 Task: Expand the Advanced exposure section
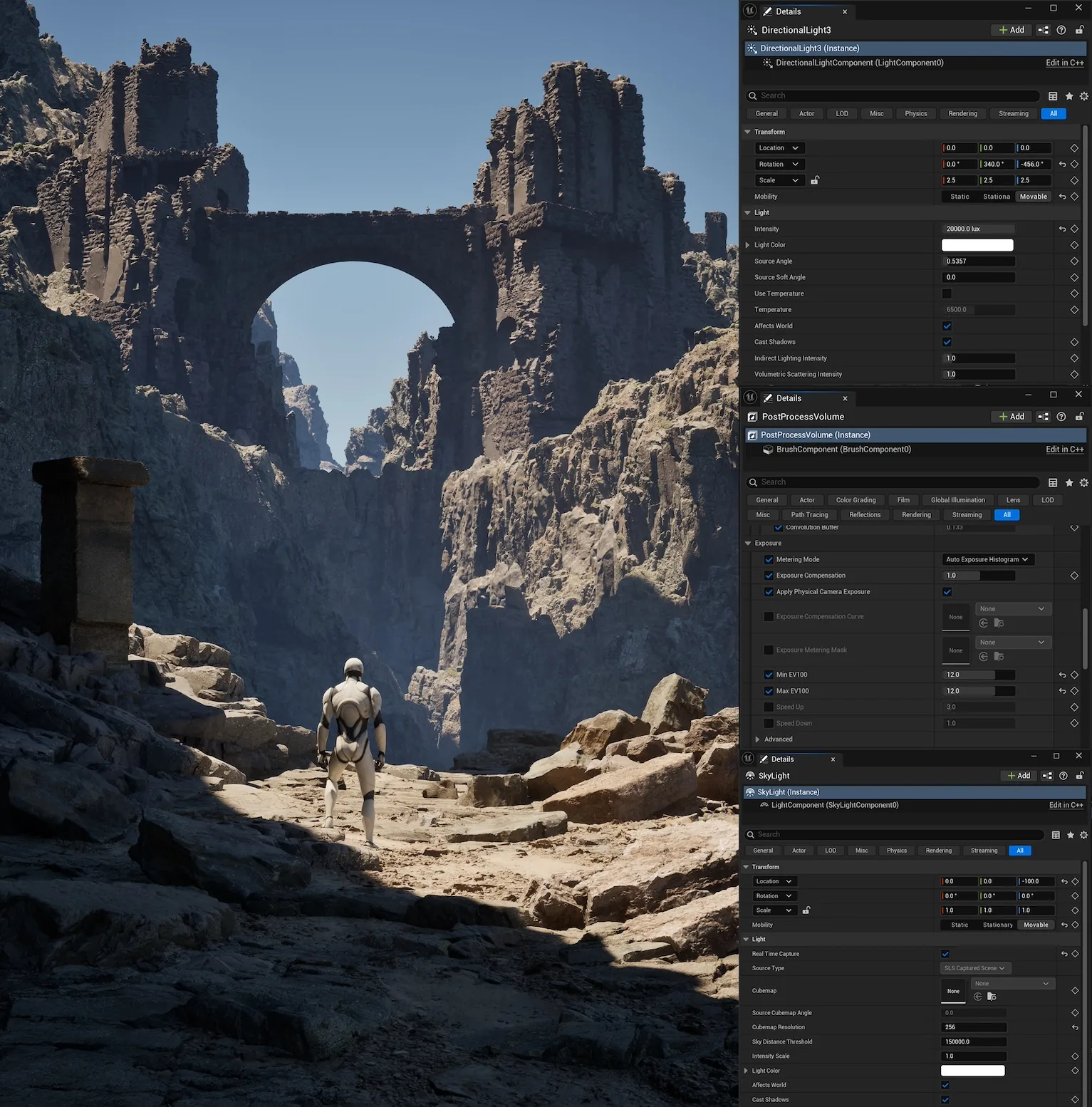757,739
